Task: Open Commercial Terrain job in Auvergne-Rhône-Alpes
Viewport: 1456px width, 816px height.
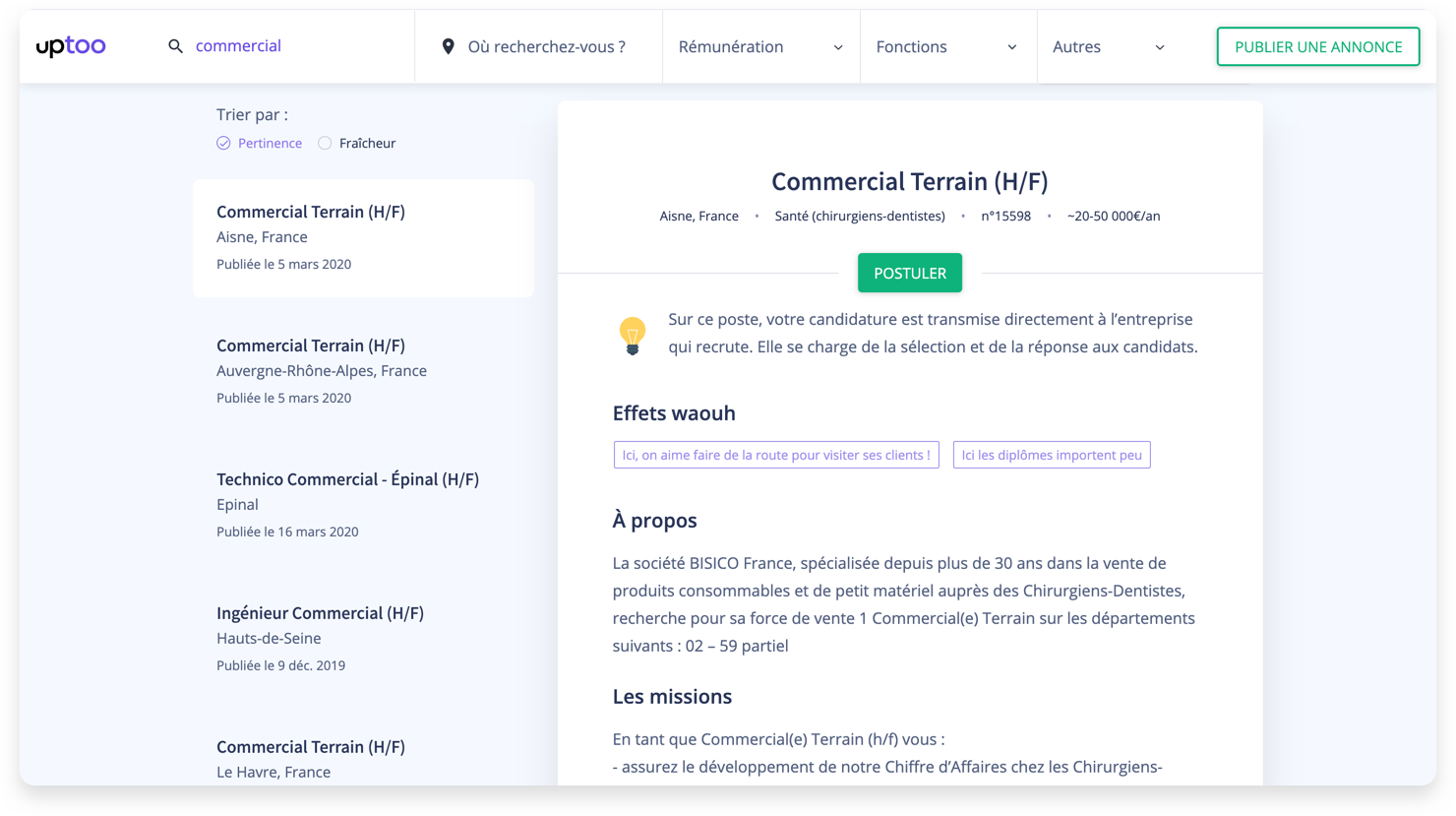Action: click(x=363, y=371)
